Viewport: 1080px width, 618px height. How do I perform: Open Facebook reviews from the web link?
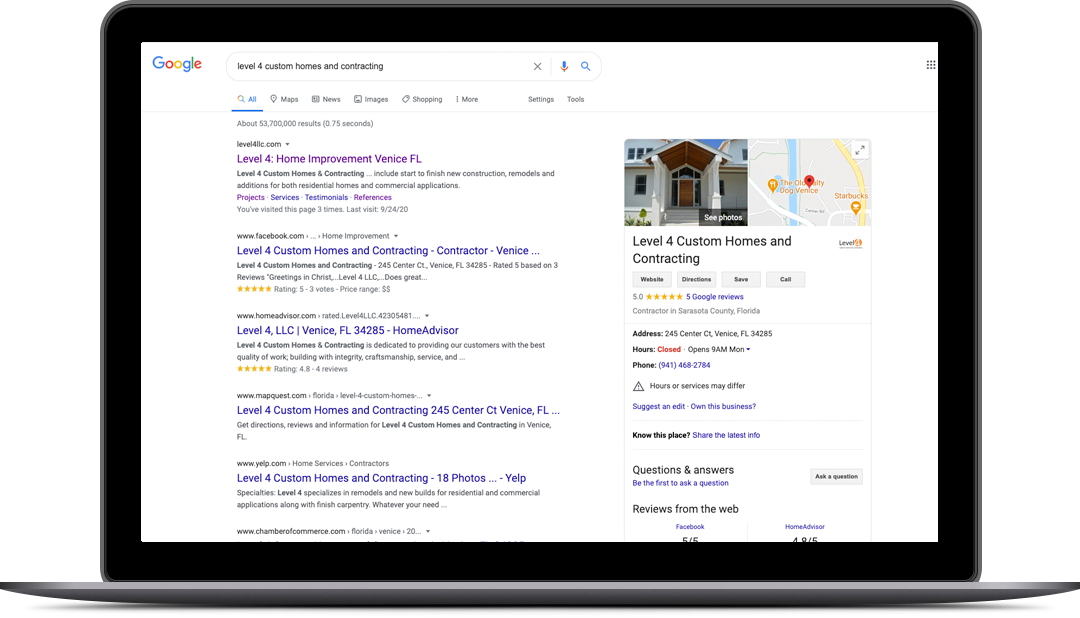pos(689,527)
